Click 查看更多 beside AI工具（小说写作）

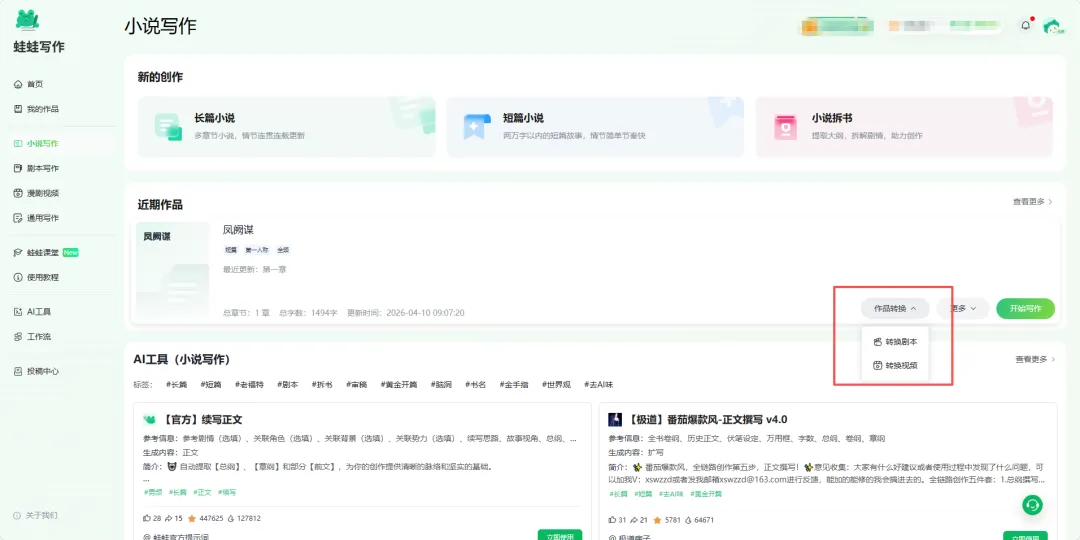click(x=1035, y=359)
